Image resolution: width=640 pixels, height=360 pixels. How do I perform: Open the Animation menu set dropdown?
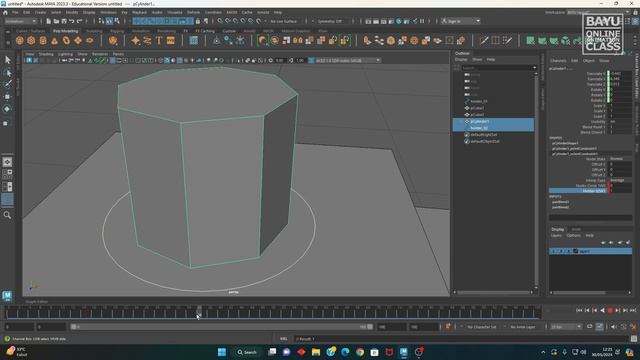(x=20, y=21)
